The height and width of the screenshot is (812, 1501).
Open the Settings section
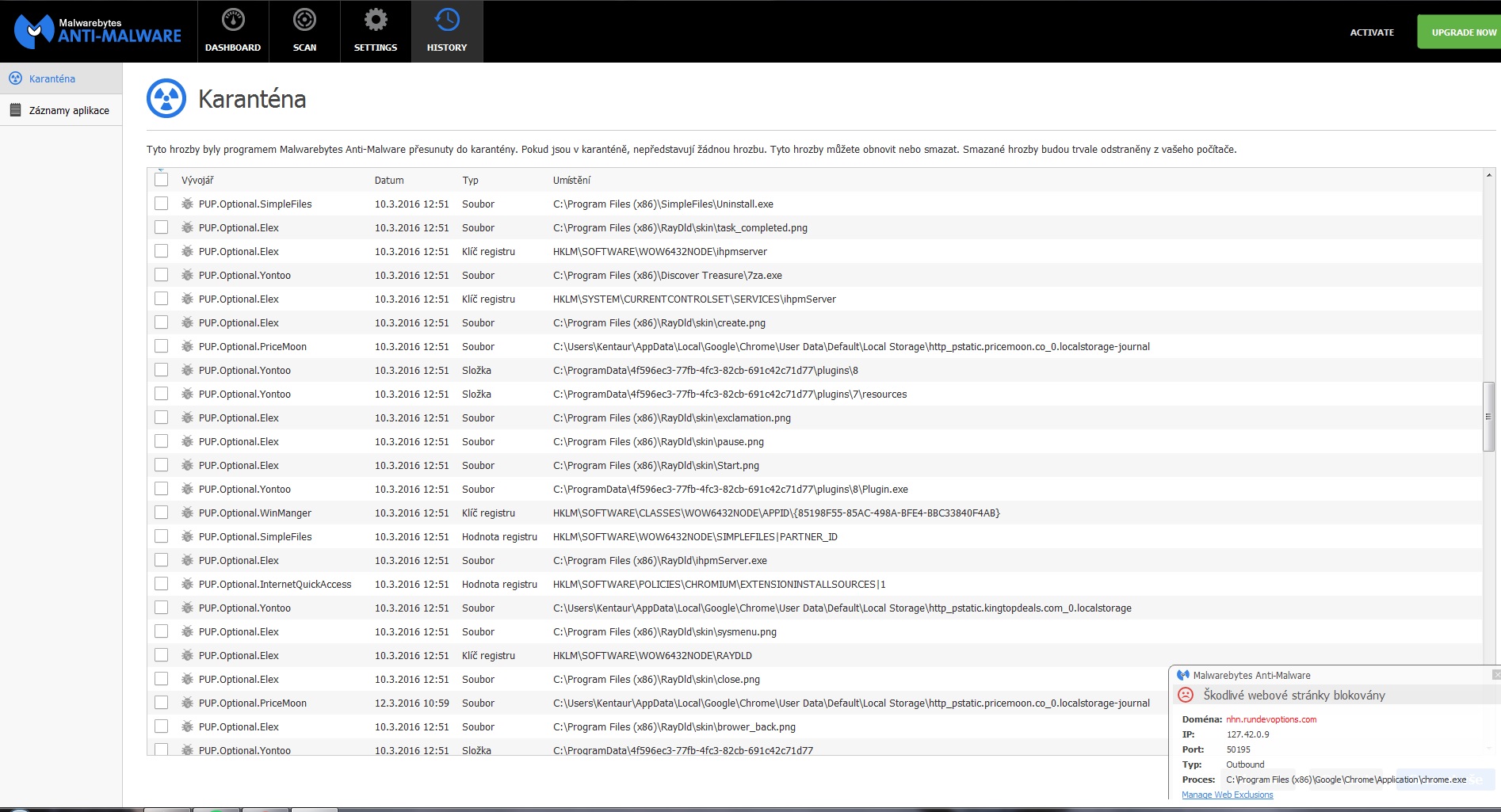pos(376,32)
